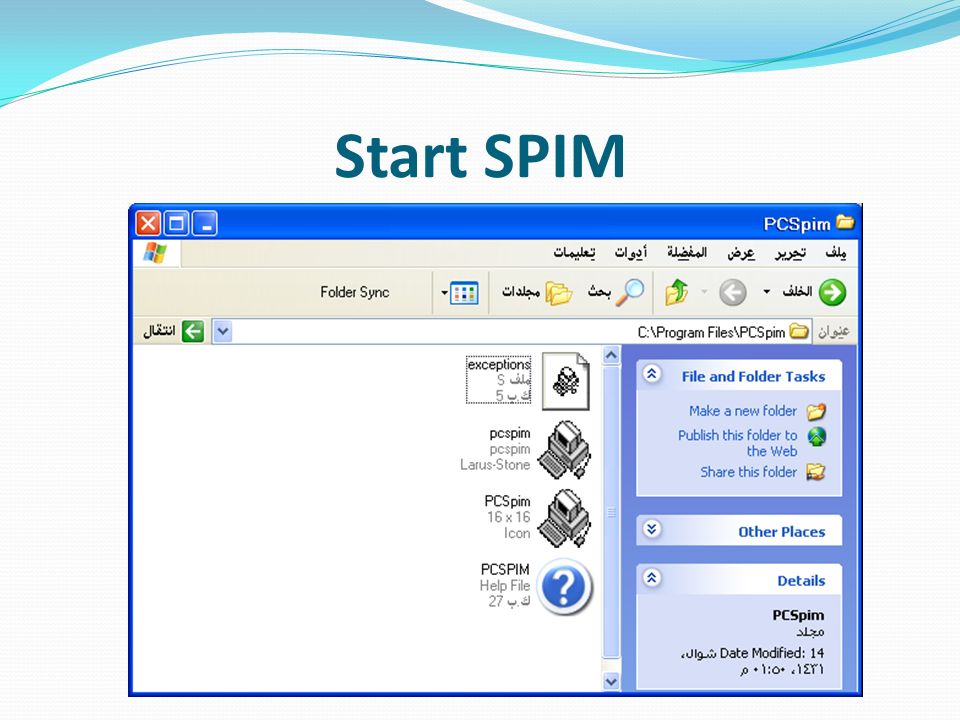Click the Other Places header text
This screenshot has height=720, width=960.
[781, 532]
